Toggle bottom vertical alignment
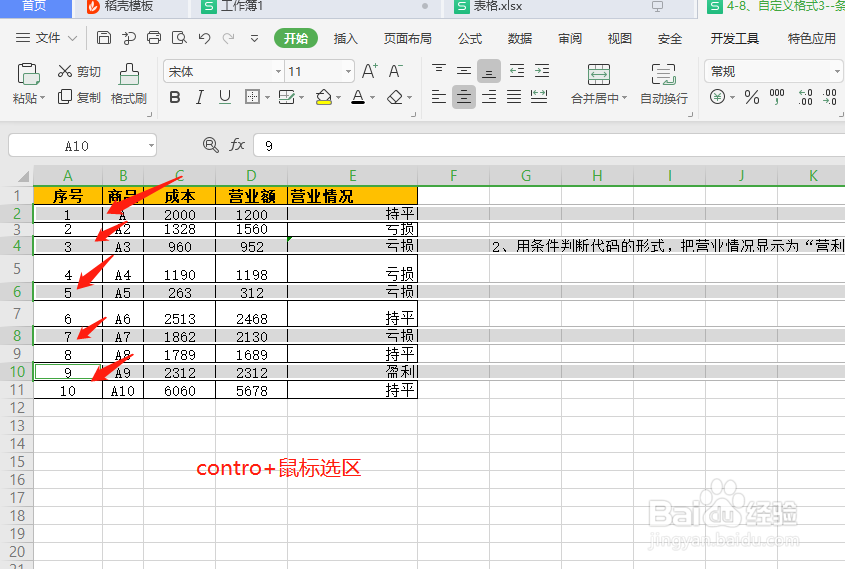 (x=488, y=71)
